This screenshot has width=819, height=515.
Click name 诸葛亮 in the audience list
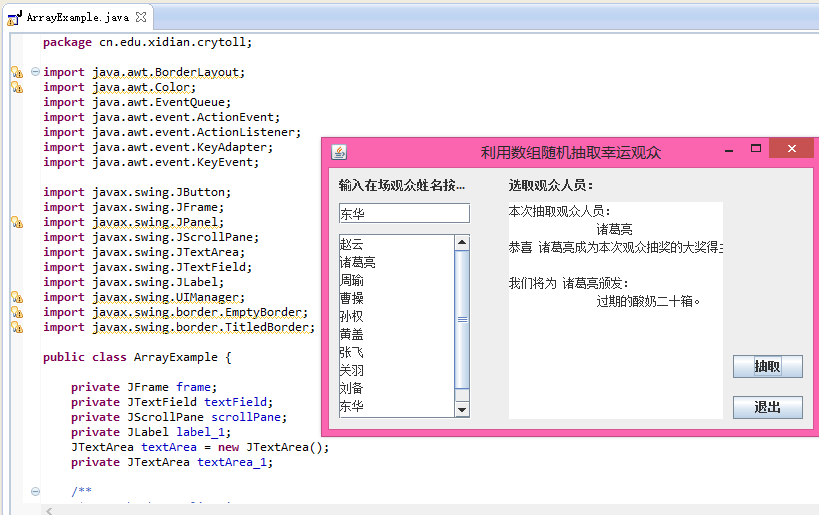point(358,262)
